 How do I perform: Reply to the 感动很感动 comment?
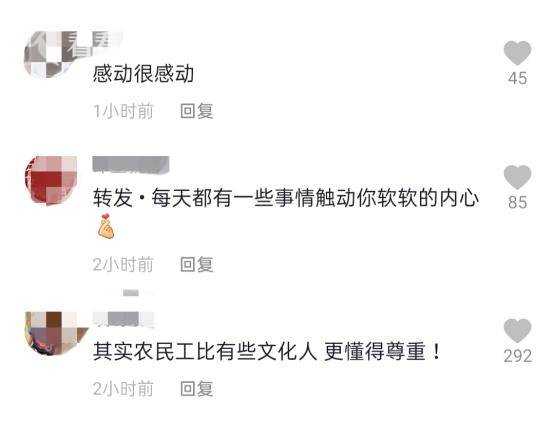point(196,111)
